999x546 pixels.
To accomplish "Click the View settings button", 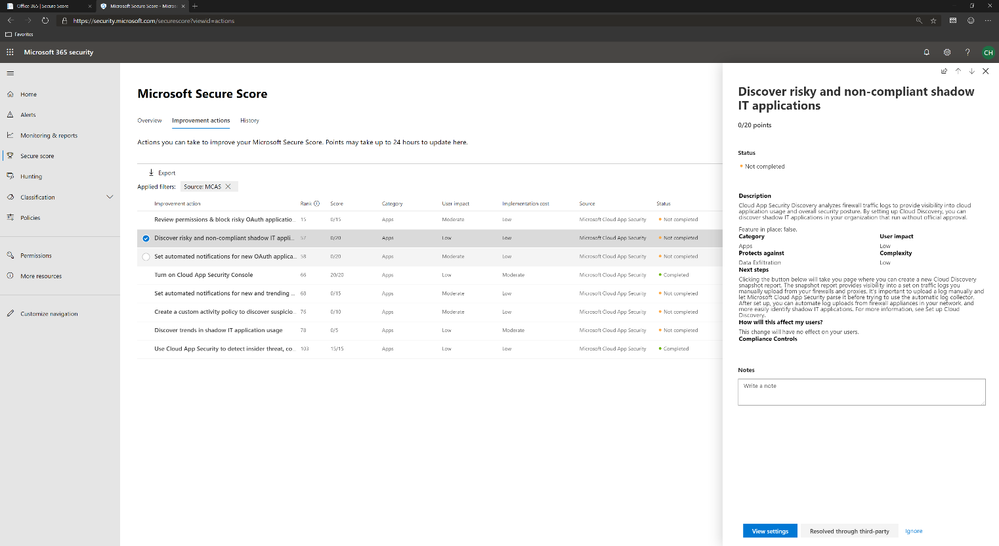I will 770,531.
